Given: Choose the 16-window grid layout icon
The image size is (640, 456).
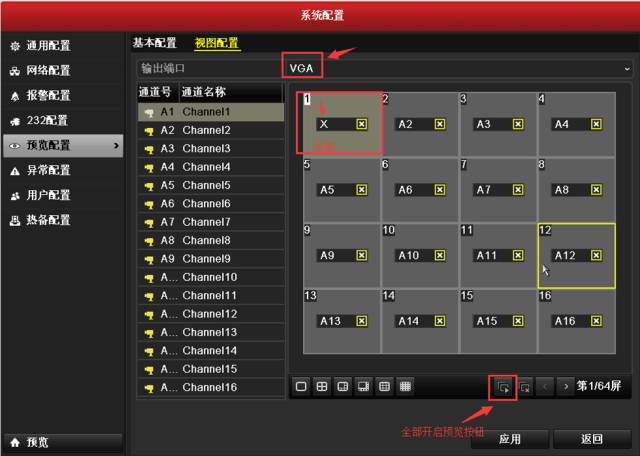Looking at the screenshot, I should point(406,386).
